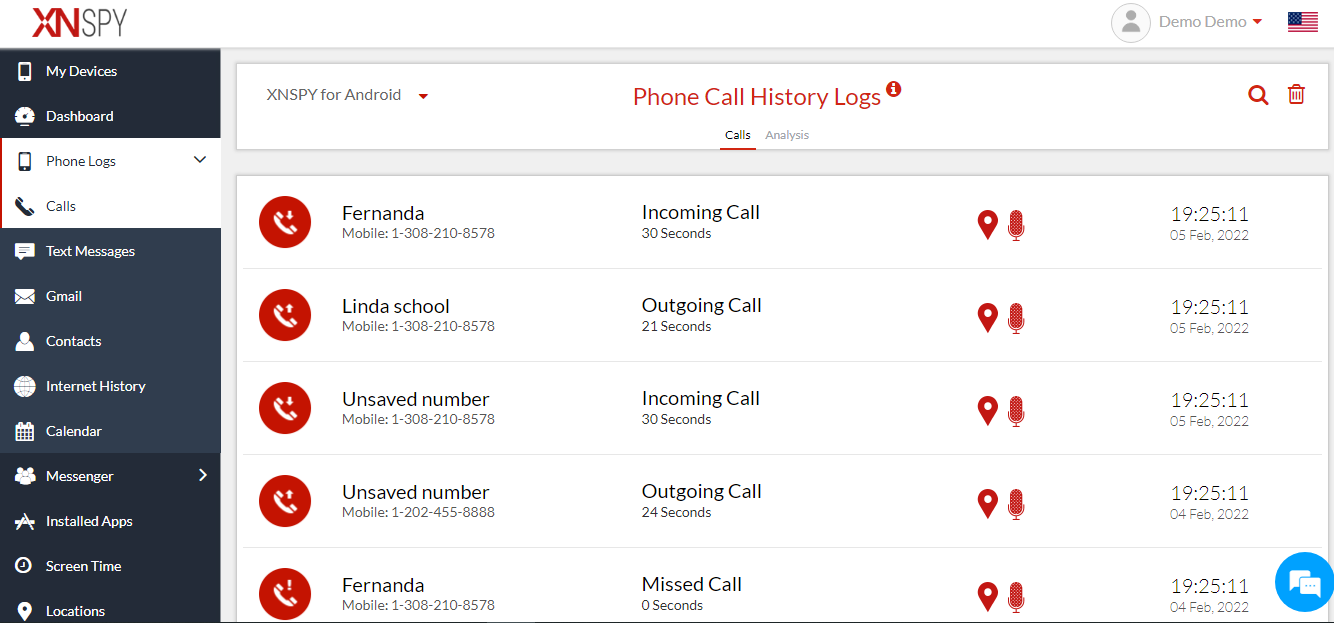
Task: Collapse the Phone Logs sidebar section
Action: pos(200,160)
